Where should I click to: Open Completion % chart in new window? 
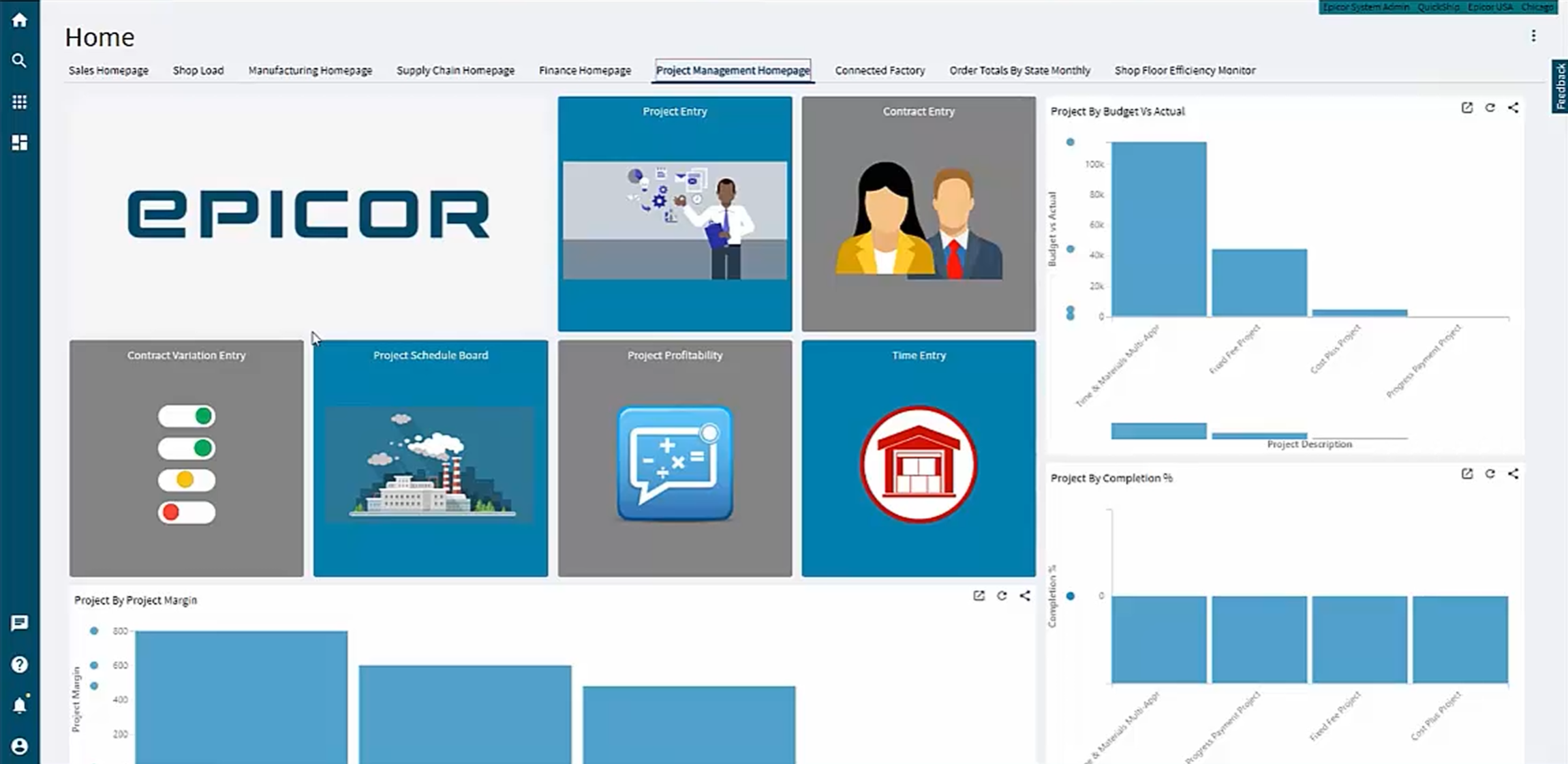tap(1467, 474)
